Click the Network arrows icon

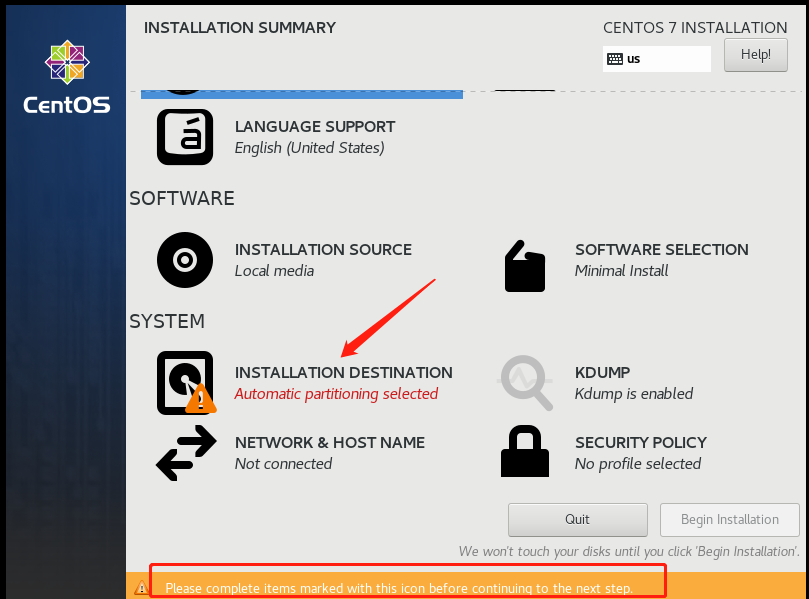pyautogui.click(x=186, y=453)
